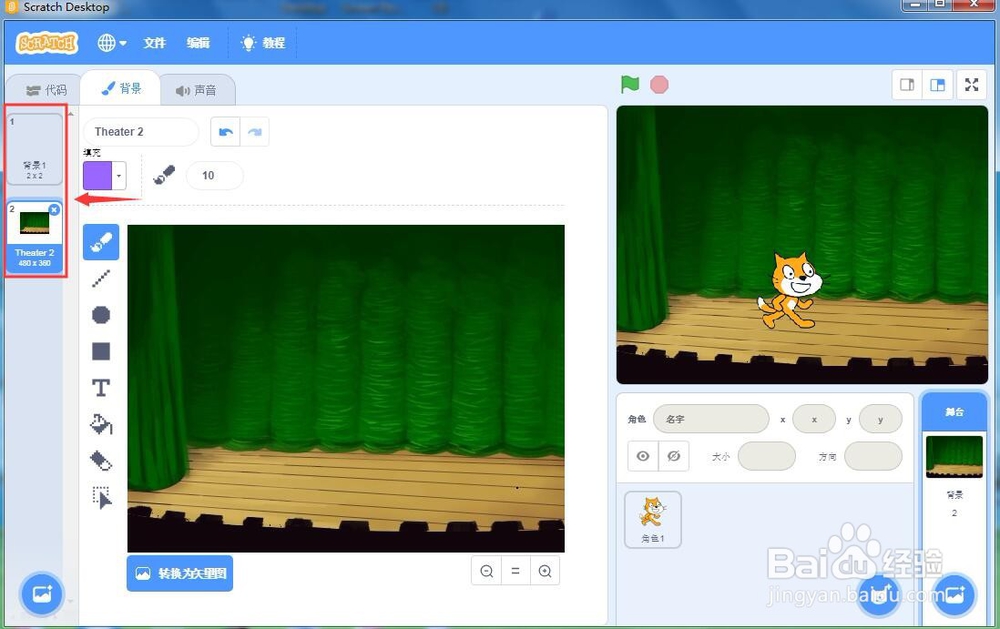The image size is (1000, 629).
Task: Select backdrop 1 背景1 thumbnail
Action: [34, 149]
